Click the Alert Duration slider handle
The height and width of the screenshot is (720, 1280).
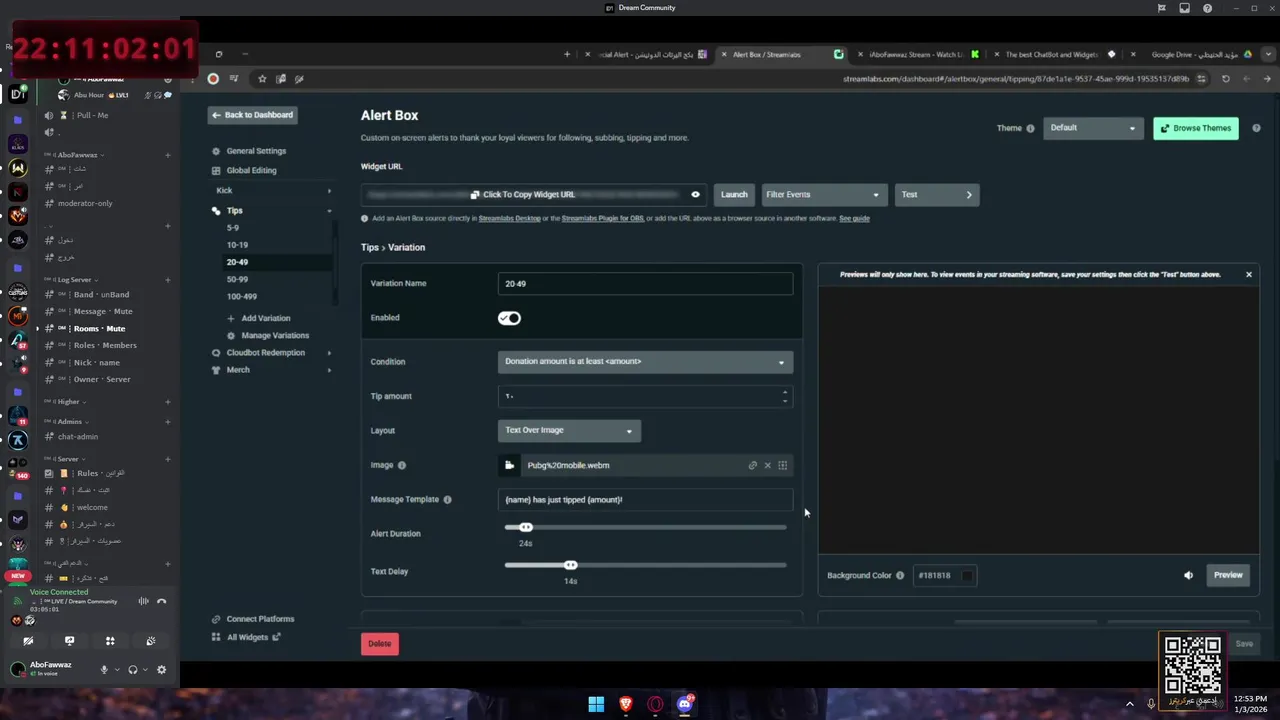[526, 527]
